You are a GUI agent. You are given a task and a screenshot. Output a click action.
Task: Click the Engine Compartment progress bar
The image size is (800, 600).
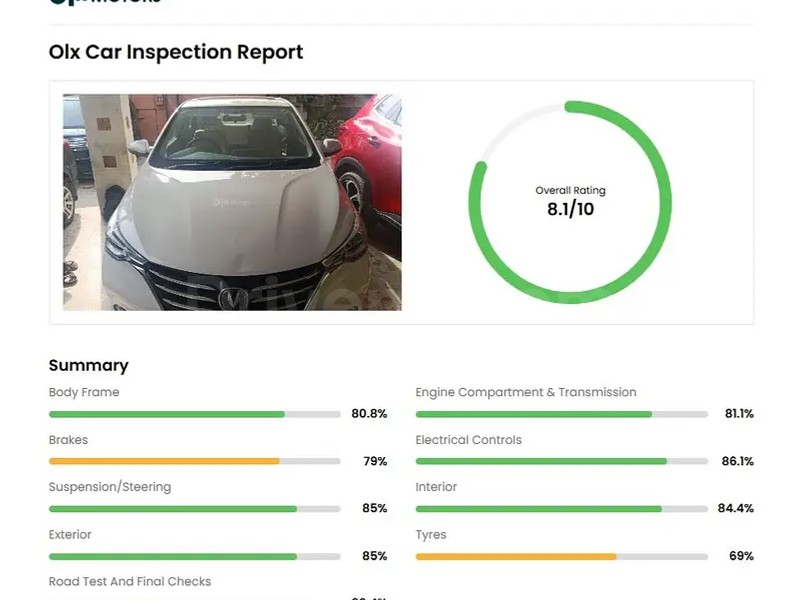click(x=561, y=414)
